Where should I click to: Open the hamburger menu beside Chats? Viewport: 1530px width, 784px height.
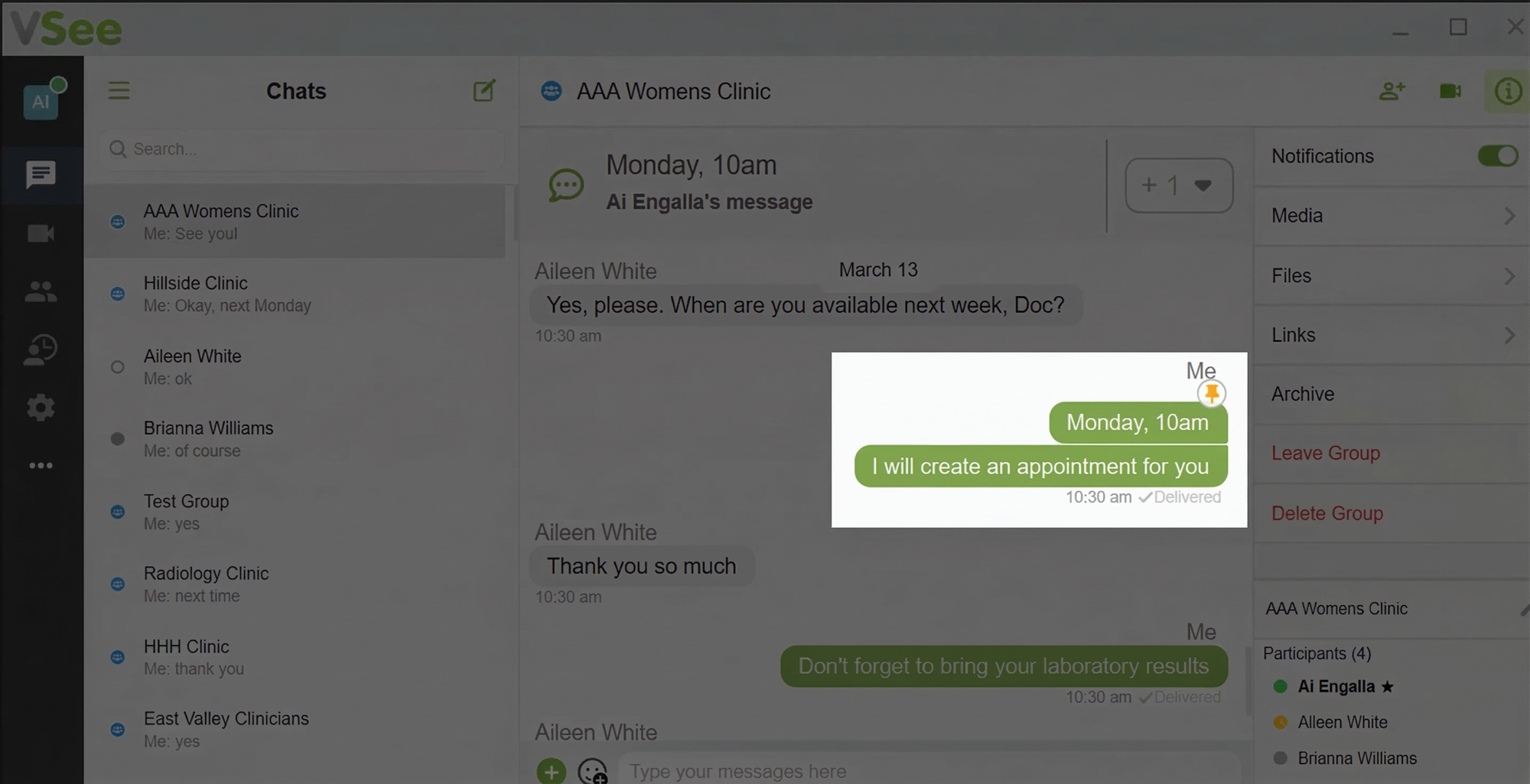[119, 91]
